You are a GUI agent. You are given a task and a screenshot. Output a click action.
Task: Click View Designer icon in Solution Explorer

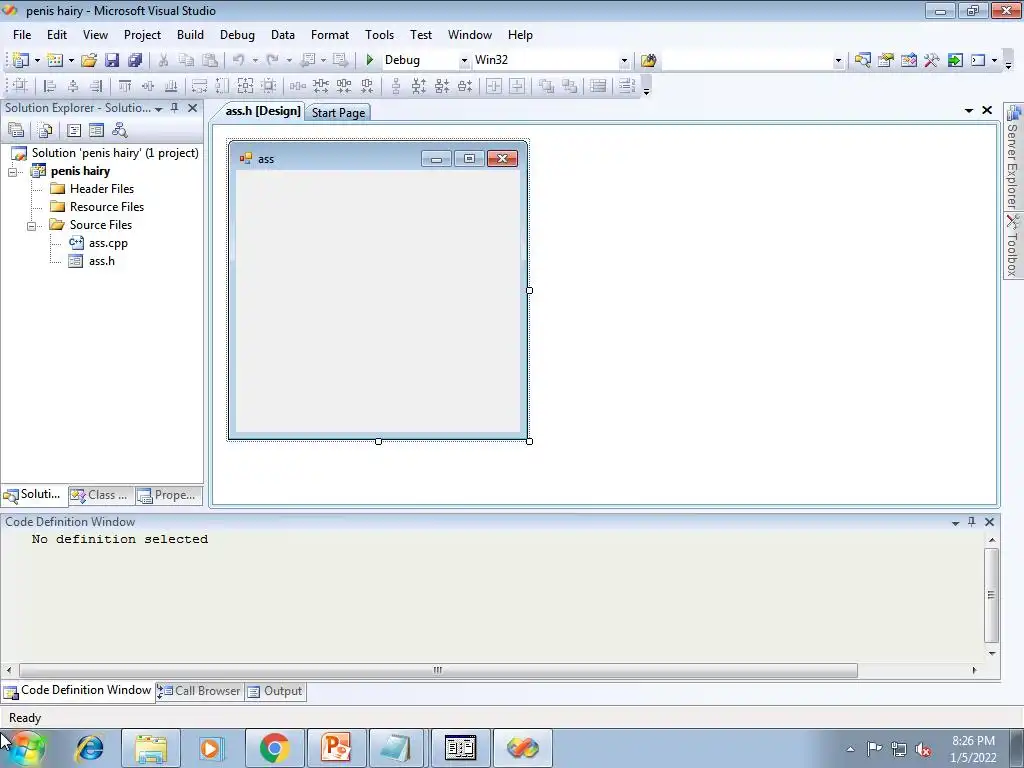pos(97,130)
